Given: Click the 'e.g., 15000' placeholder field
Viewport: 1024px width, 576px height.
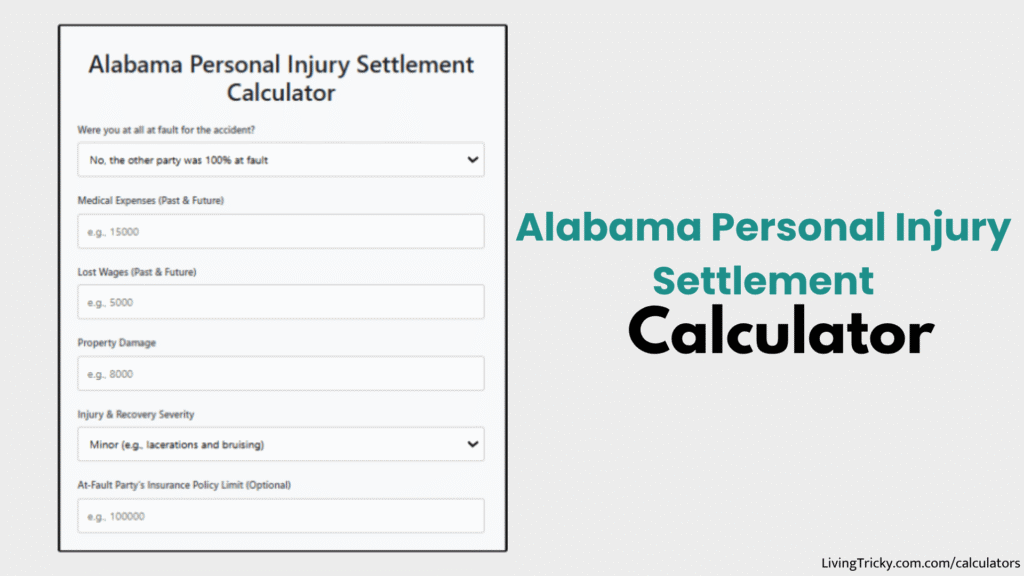Looking at the screenshot, I should coord(280,231).
